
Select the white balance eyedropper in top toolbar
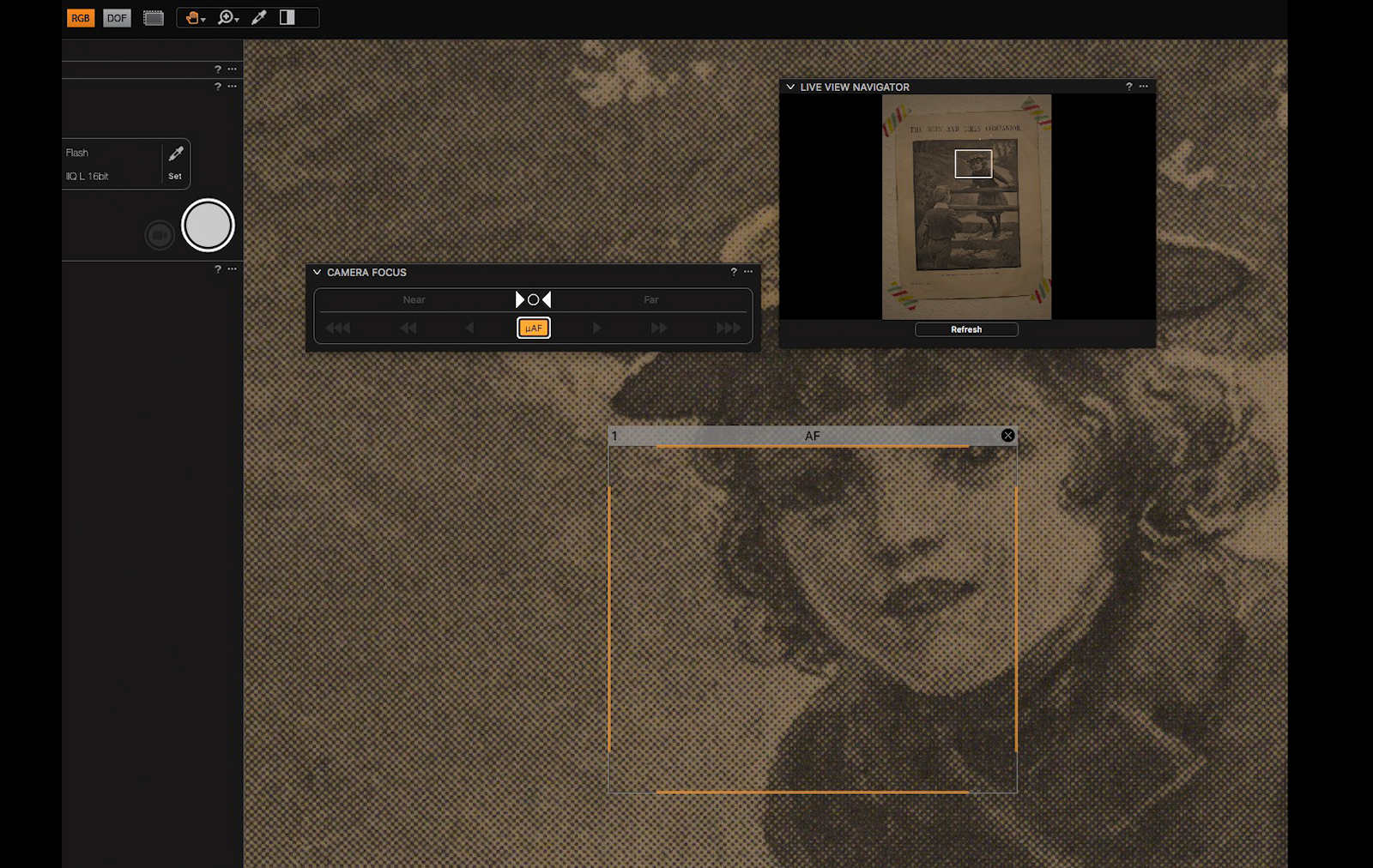click(x=259, y=17)
